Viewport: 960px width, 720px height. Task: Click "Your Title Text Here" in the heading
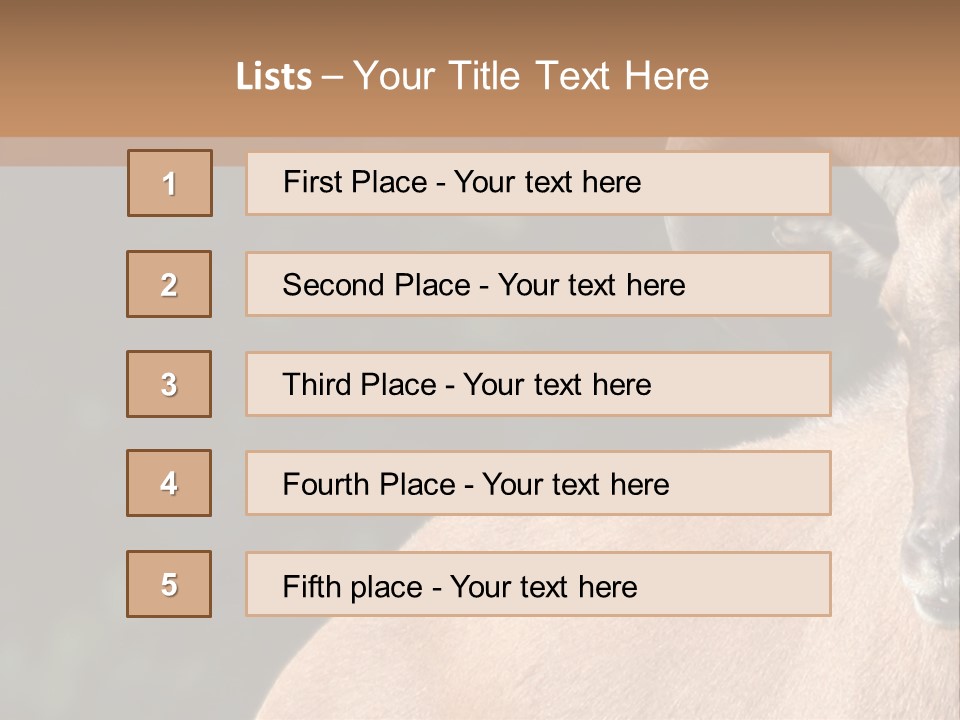pos(531,77)
